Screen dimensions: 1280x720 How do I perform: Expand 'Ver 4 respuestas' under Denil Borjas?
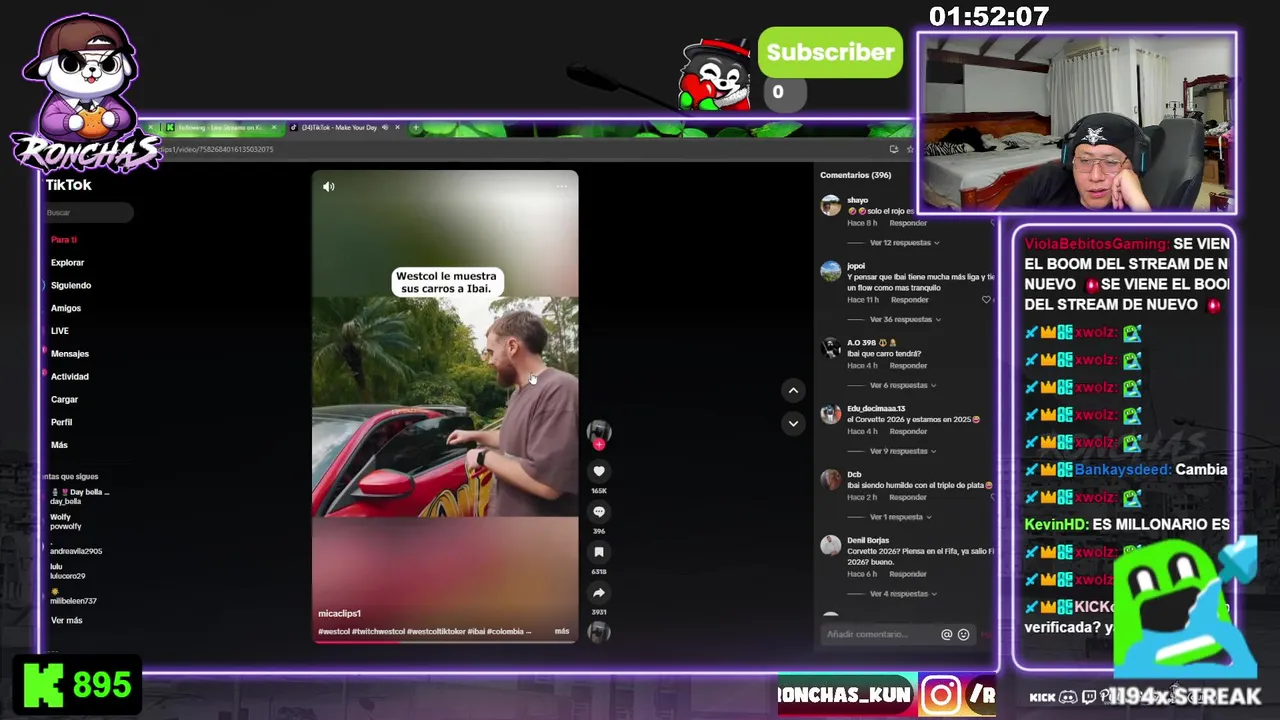(903, 594)
